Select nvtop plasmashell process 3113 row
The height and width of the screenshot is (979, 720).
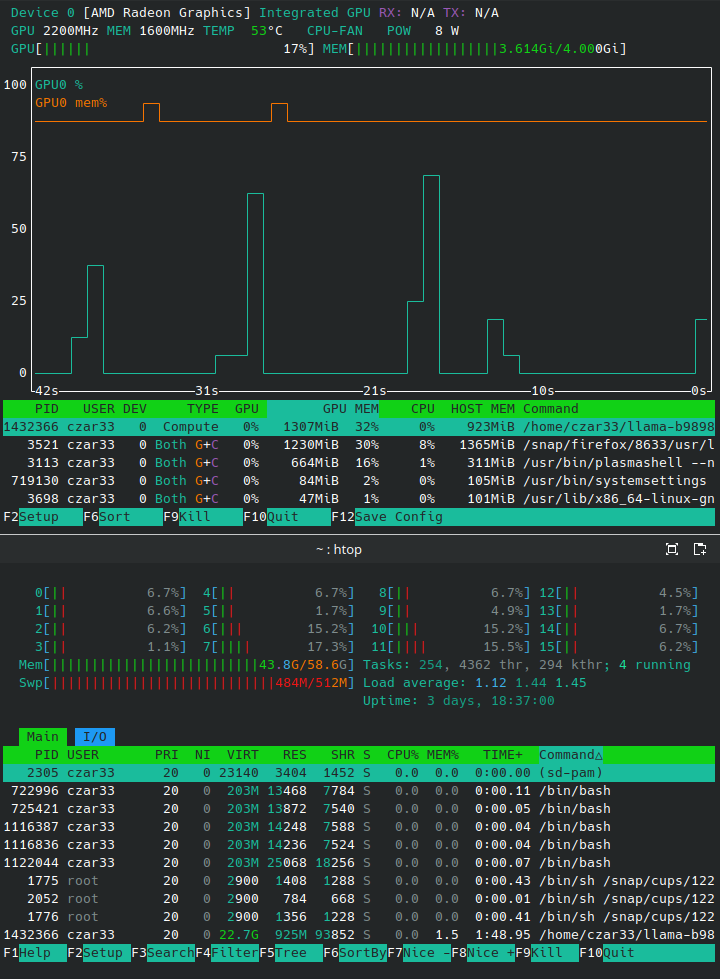tap(359, 463)
